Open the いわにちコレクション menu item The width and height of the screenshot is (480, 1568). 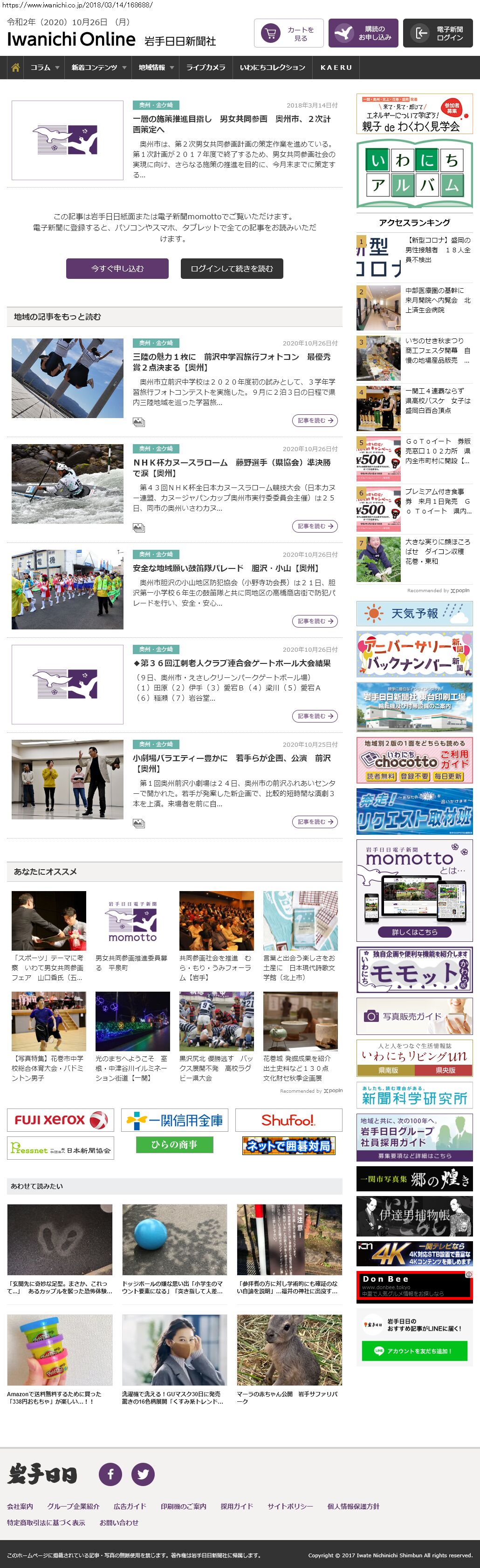tap(272, 68)
